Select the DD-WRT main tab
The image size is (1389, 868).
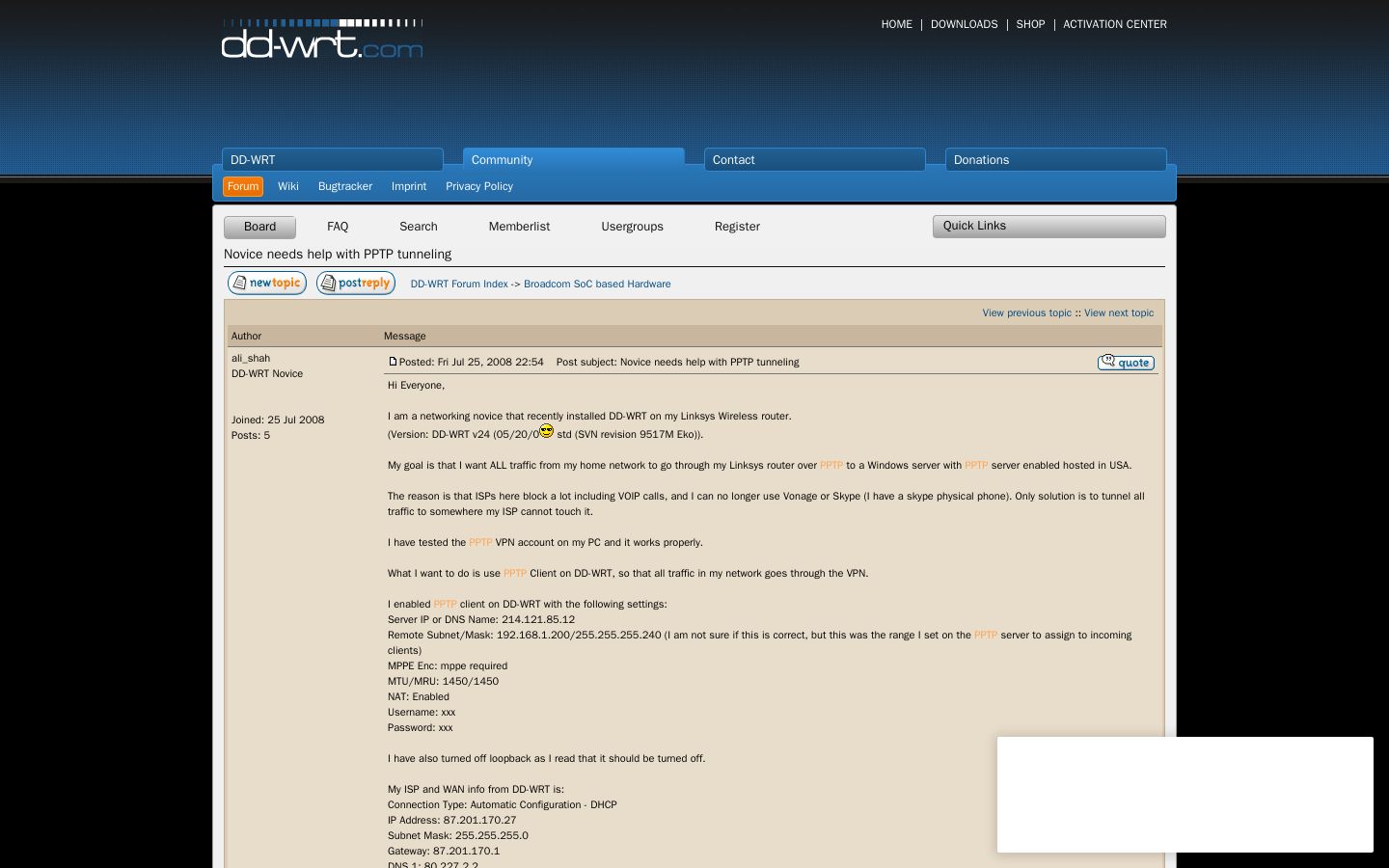[333, 160]
